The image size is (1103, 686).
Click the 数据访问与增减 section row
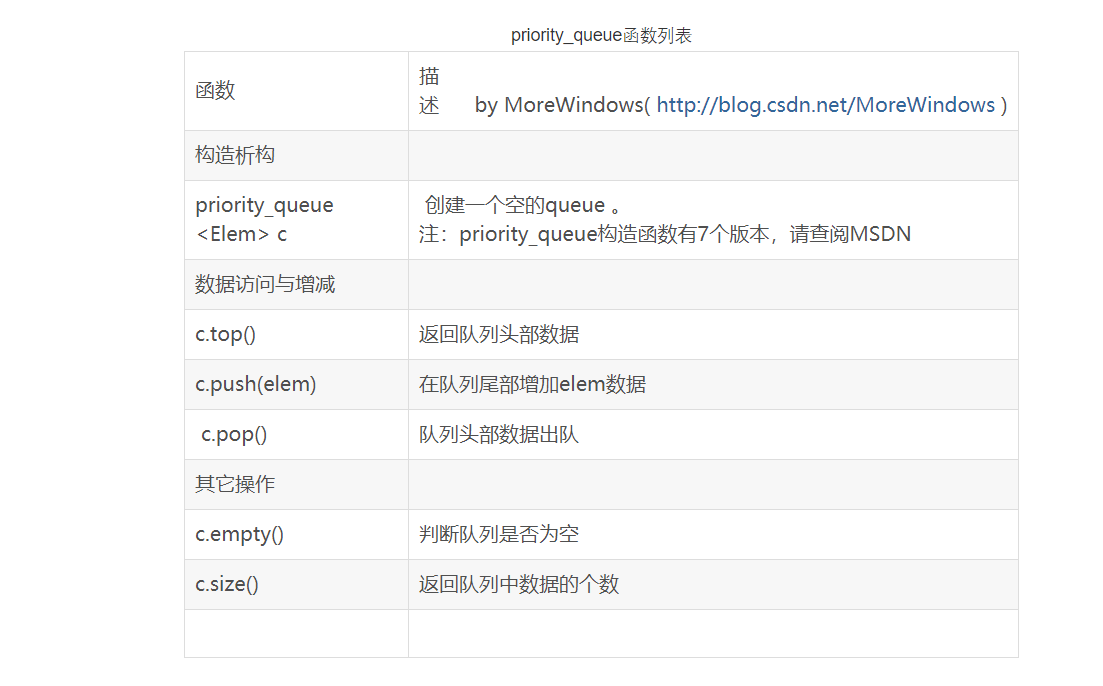[x=265, y=284]
